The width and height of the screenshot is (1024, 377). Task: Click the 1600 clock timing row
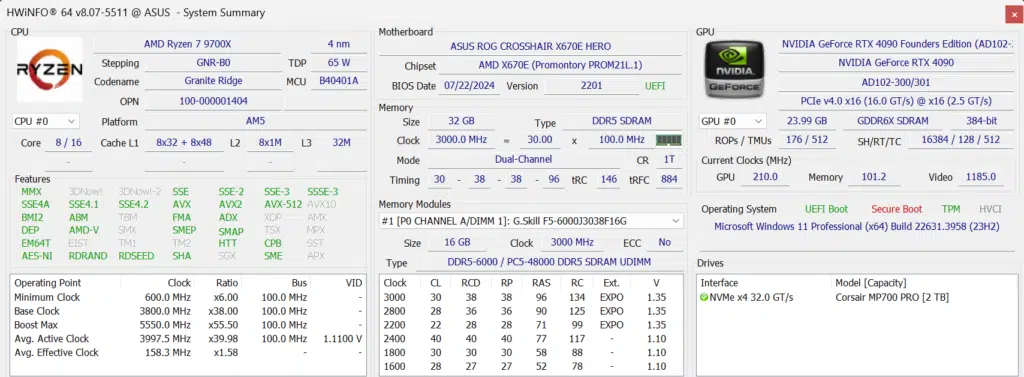pyautogui.click(x=531, y=366)
